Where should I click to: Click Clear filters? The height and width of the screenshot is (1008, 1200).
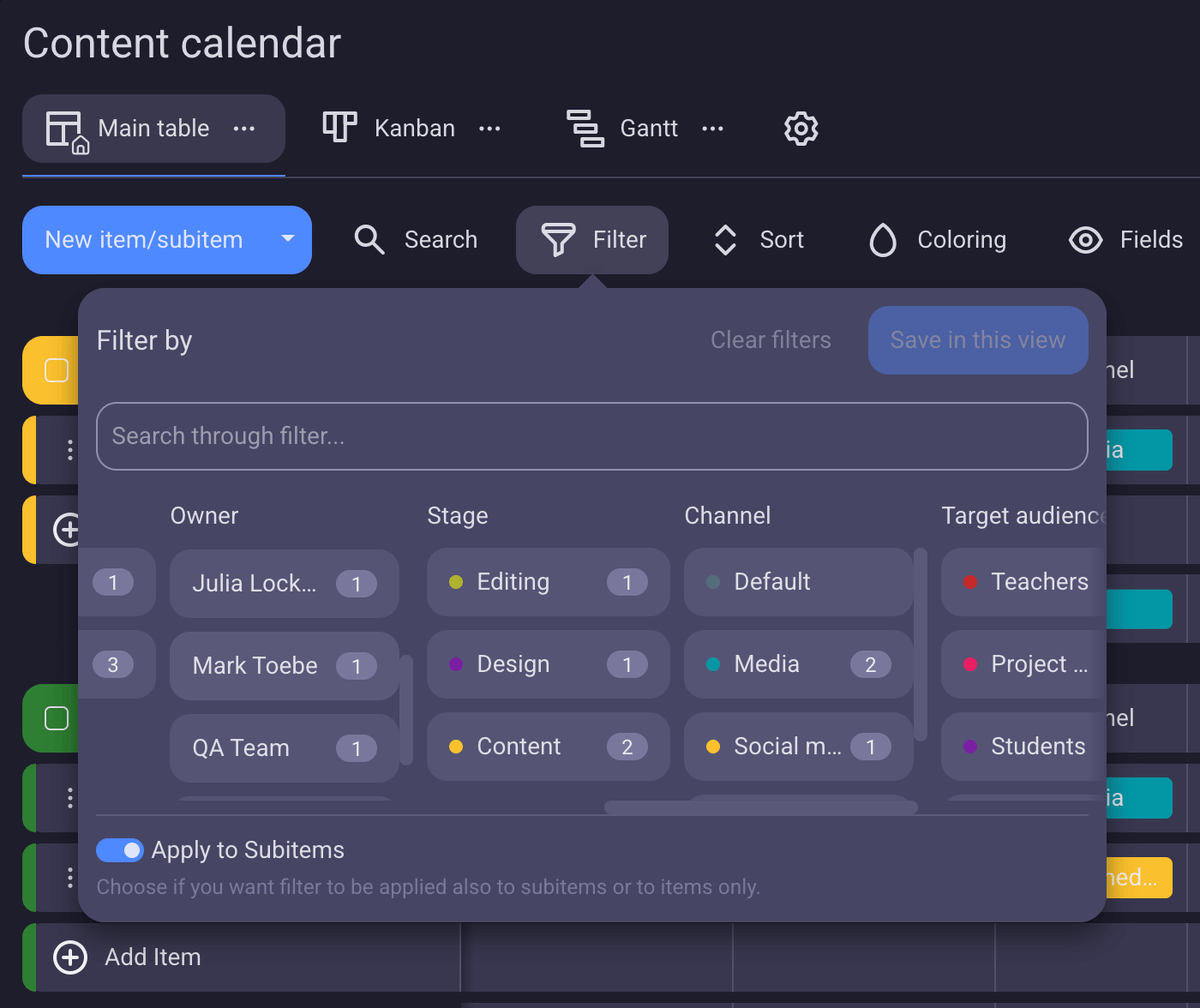(x=771, y=340)
